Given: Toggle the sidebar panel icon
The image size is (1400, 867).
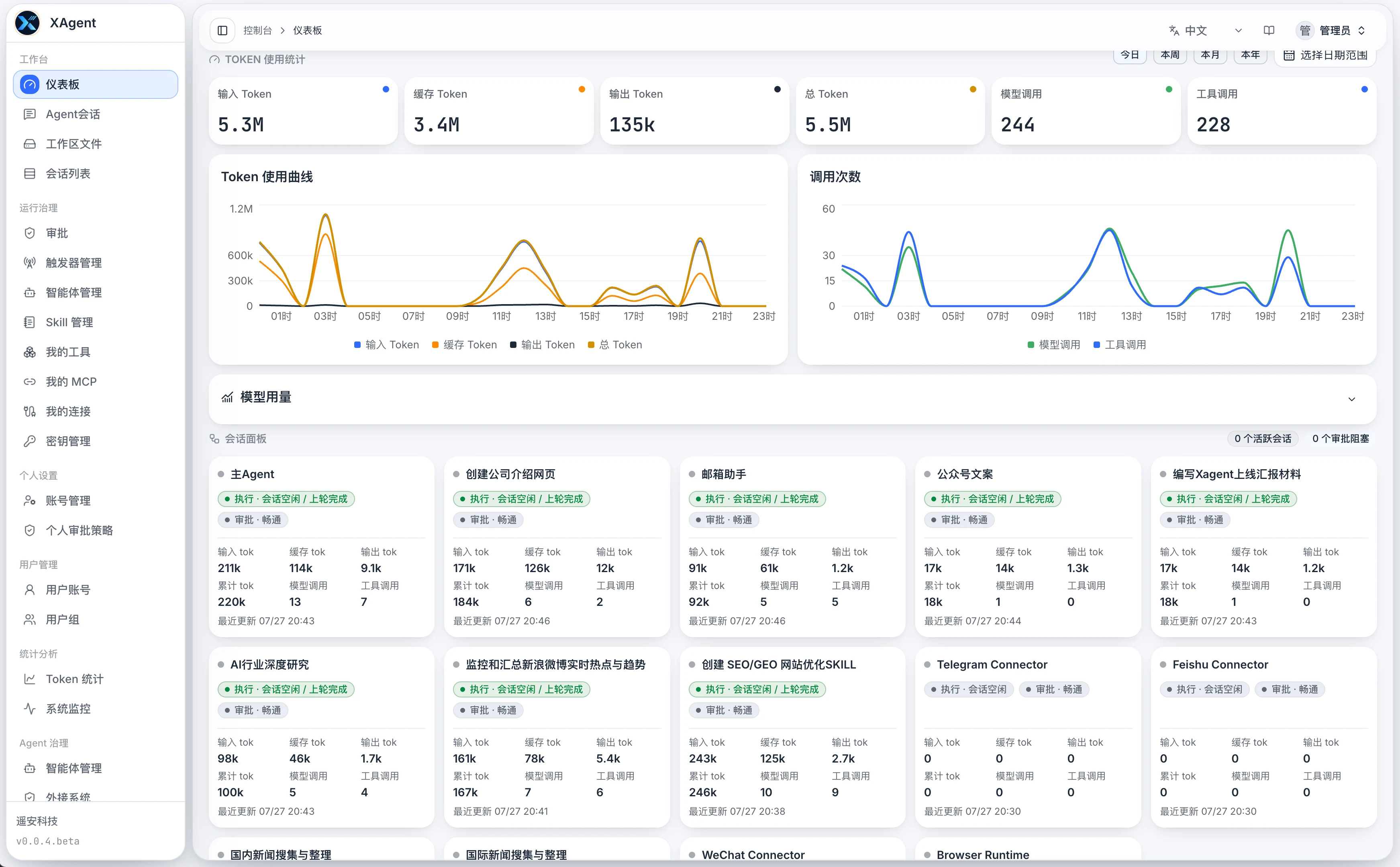Looking at the screenshot, I should [x=222, y=31].
